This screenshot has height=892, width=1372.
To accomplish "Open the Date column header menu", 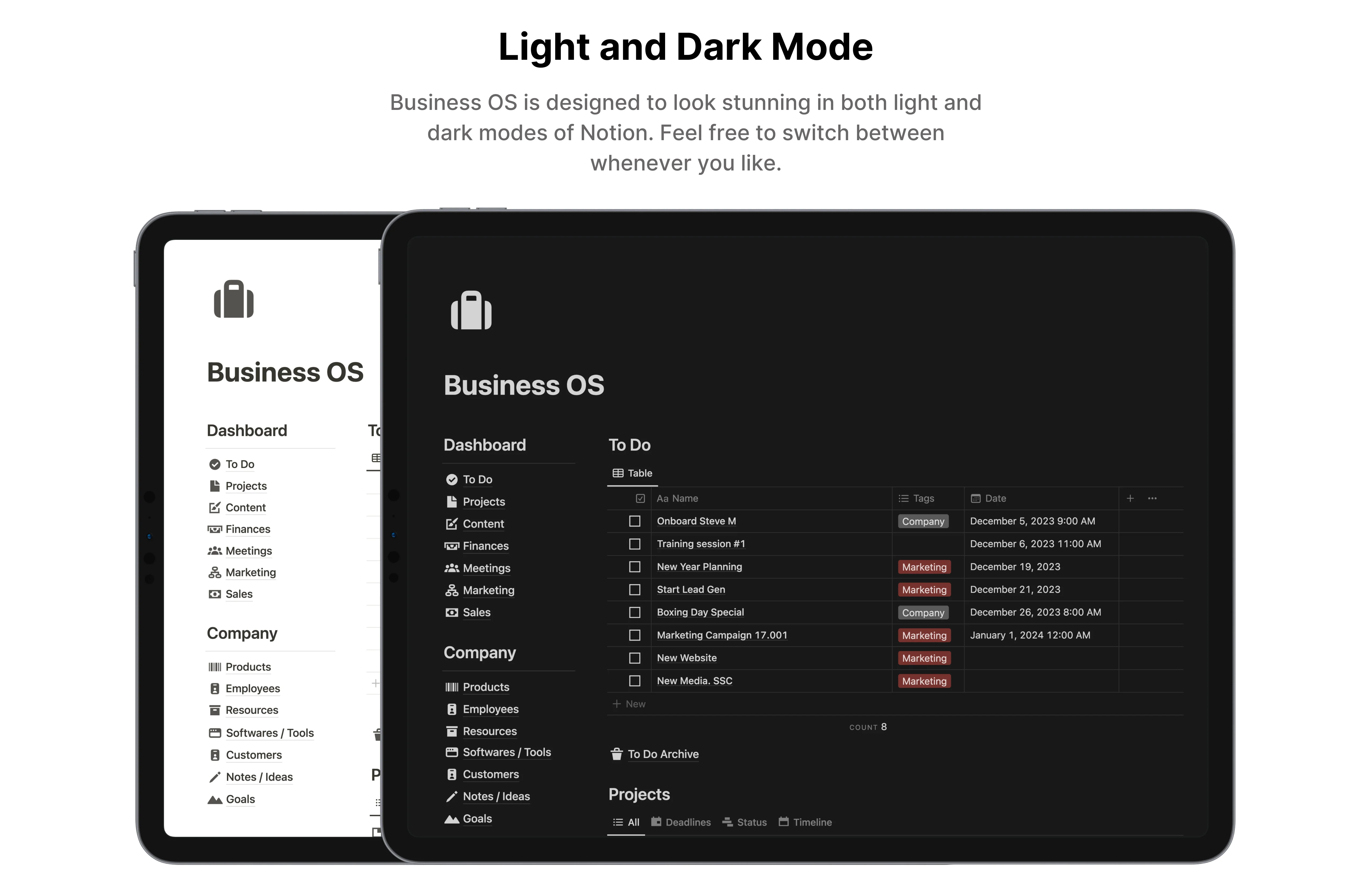I will pyautogui.click(x=994, y=498).
